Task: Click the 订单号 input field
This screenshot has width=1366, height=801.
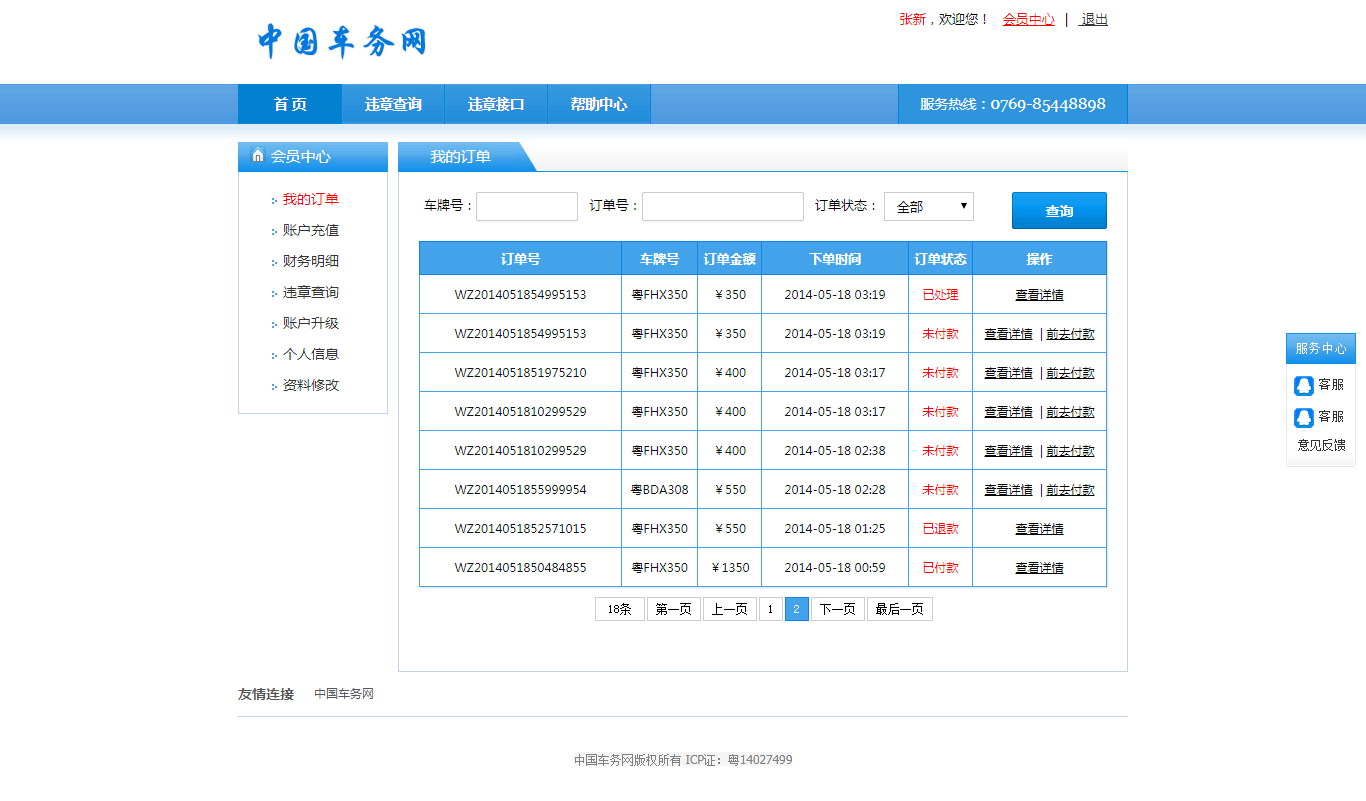Action: tap(722, 207)
